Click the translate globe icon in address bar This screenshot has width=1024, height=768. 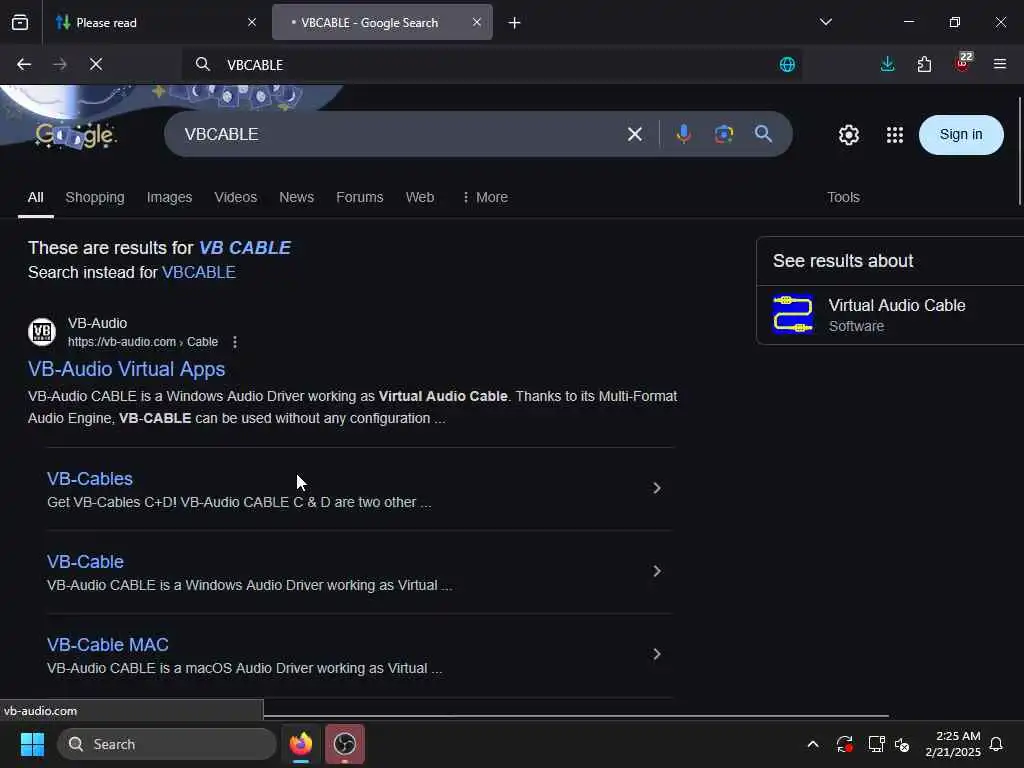tap(787, 64)
